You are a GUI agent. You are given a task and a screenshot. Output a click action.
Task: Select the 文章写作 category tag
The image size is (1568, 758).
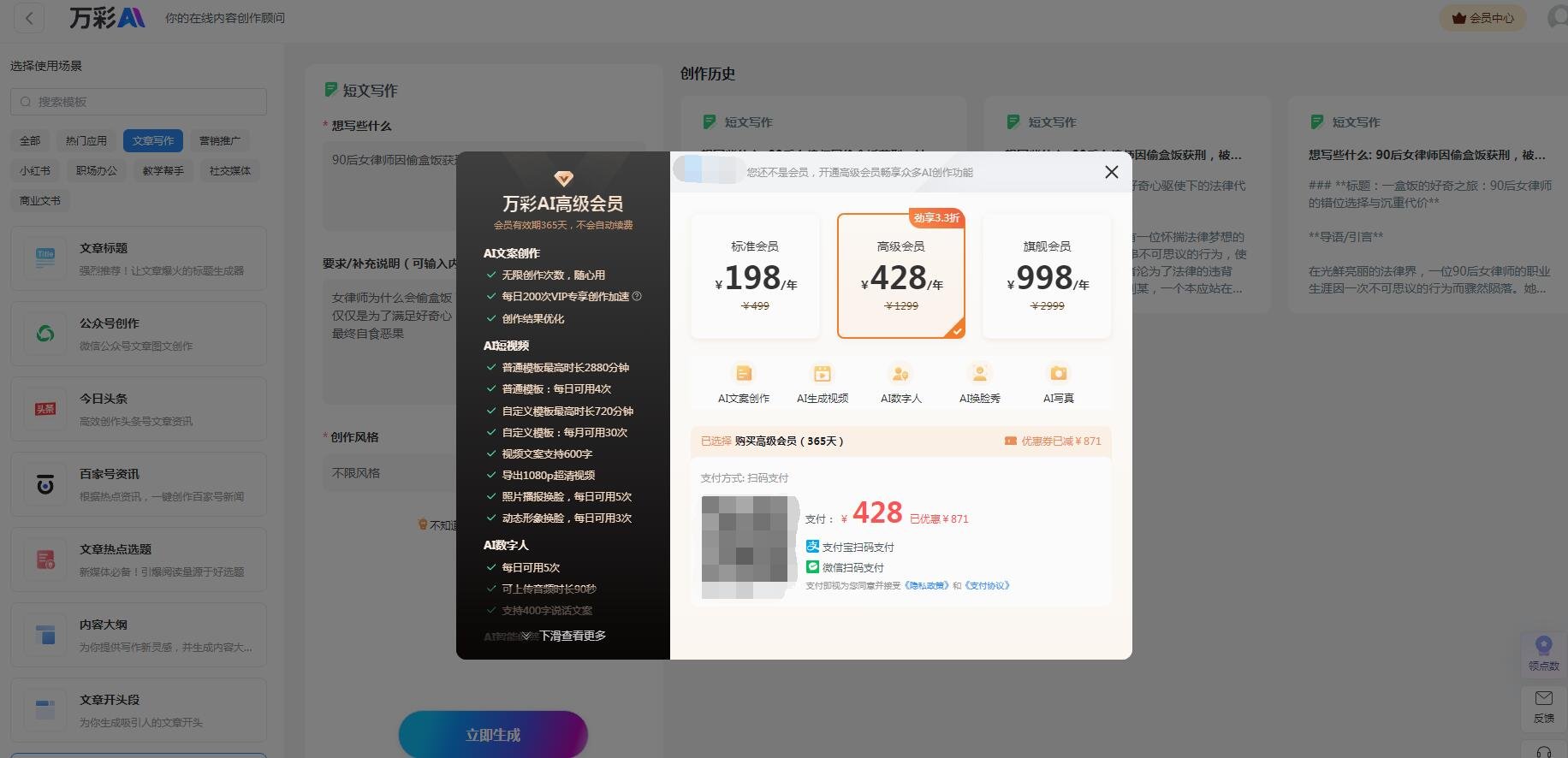[x=153, y=141]
